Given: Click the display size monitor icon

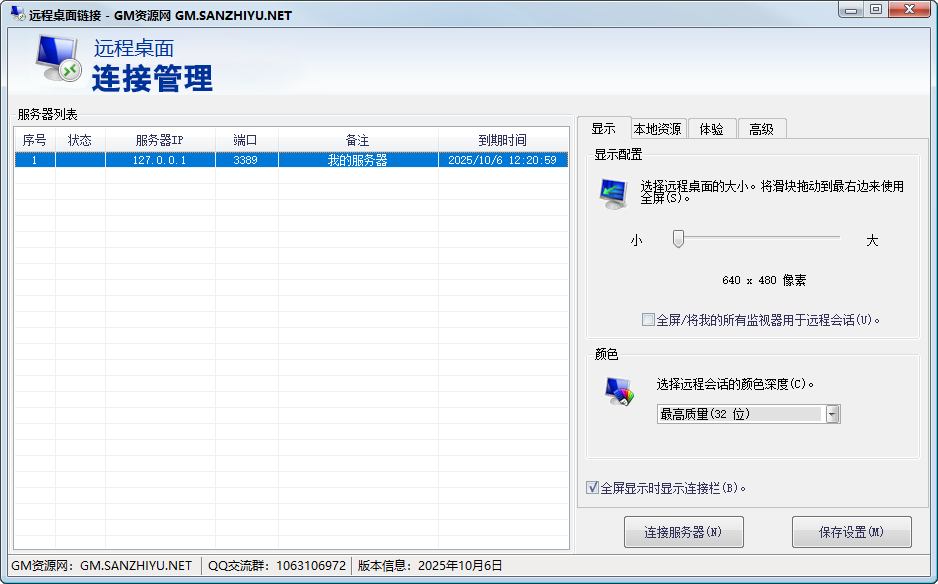Looking at the screenshot, I should [613, 193].
